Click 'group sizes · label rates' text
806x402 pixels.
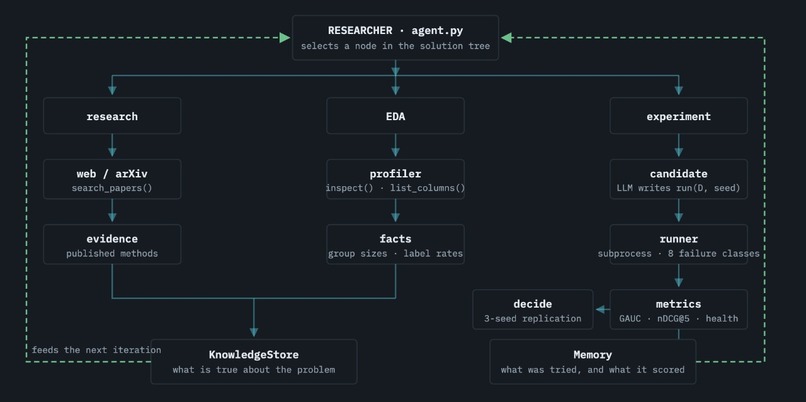tap(395, 253)
